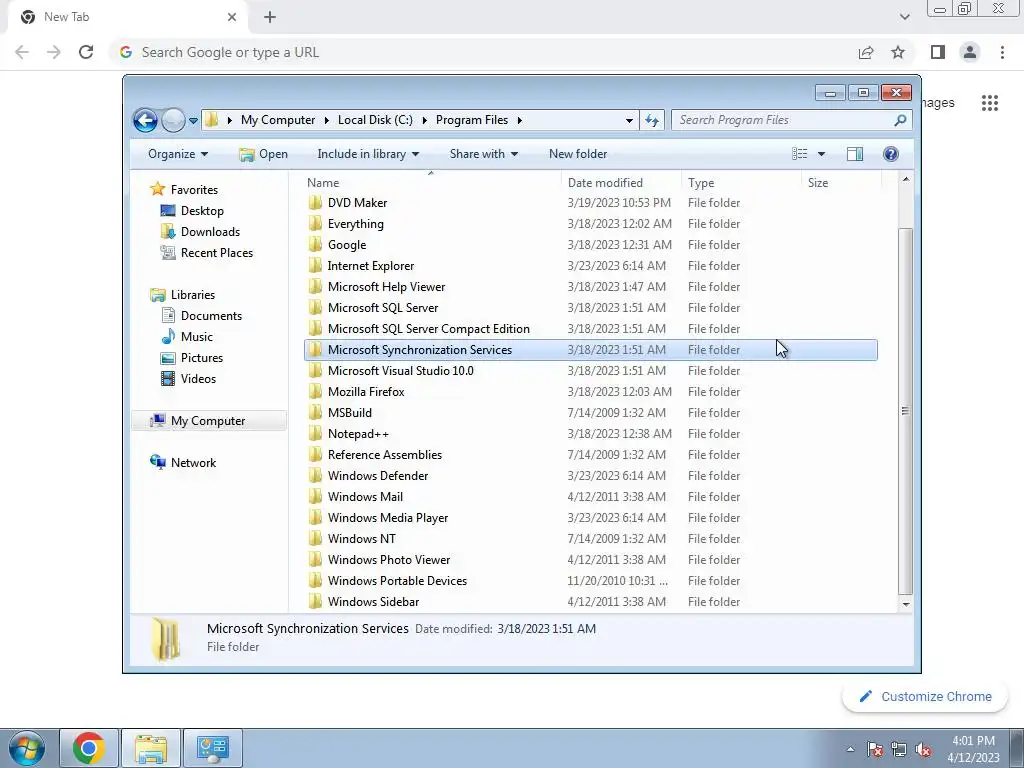The width and height of the screenshot is (1024, 768).
Task: Expand the Share with menu
Action: [483, 154]
